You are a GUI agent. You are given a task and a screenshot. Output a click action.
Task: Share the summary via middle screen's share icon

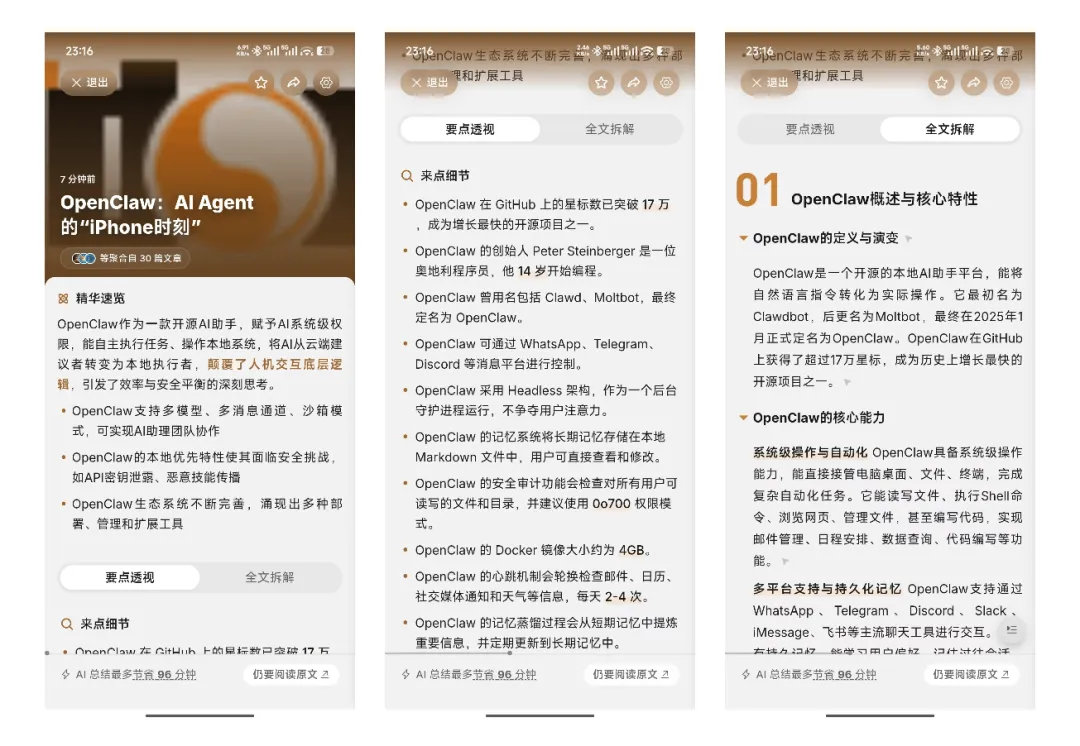coord(634,83)
